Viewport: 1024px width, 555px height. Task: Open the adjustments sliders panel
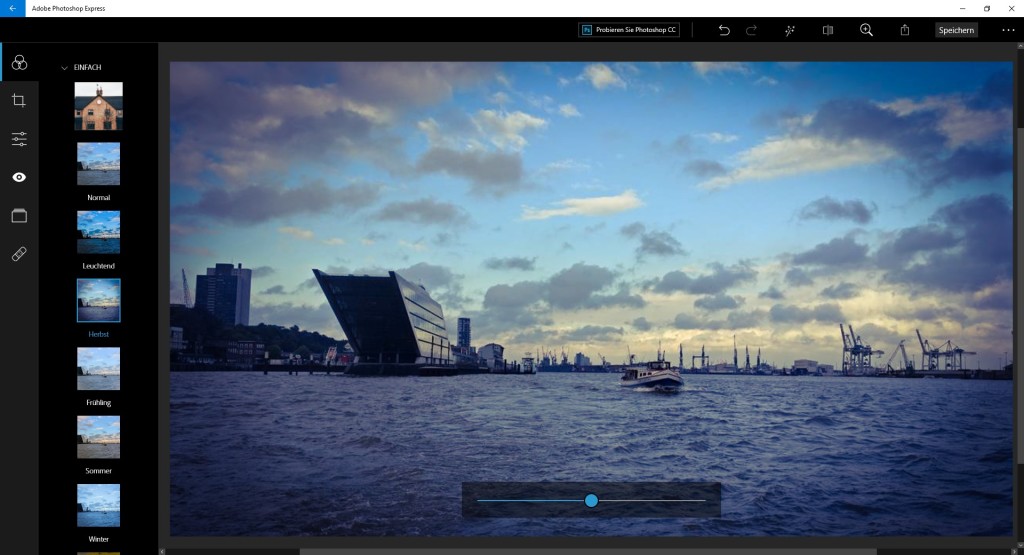point(19,139)
